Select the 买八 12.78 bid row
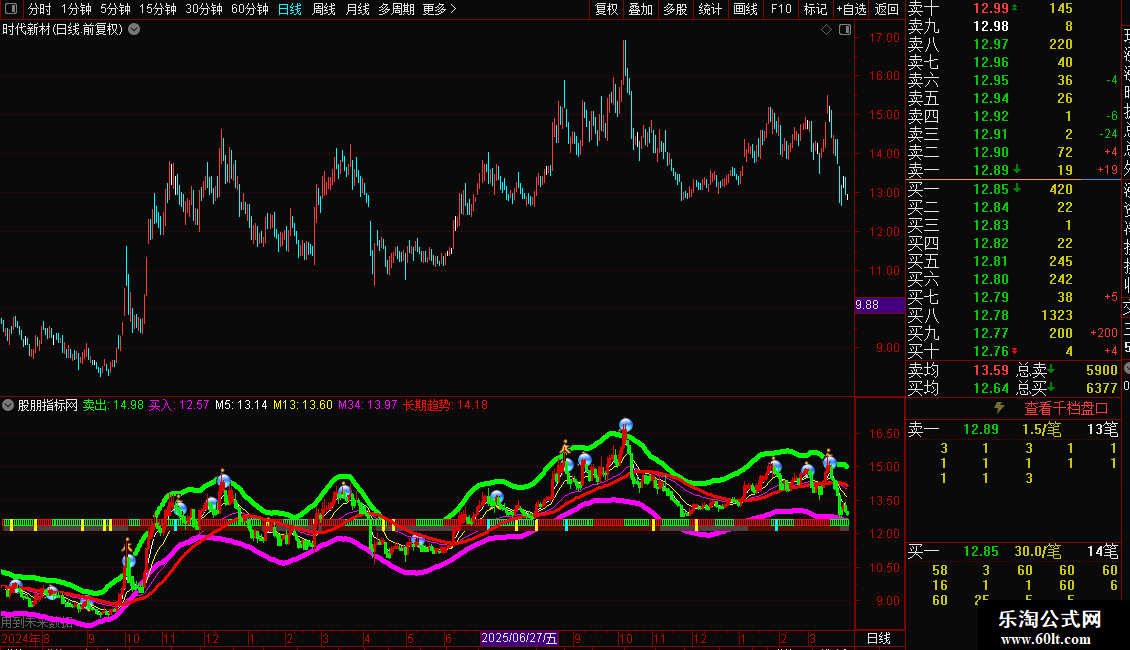This screenshot has height=650, width=1130. pos(1013,316)
